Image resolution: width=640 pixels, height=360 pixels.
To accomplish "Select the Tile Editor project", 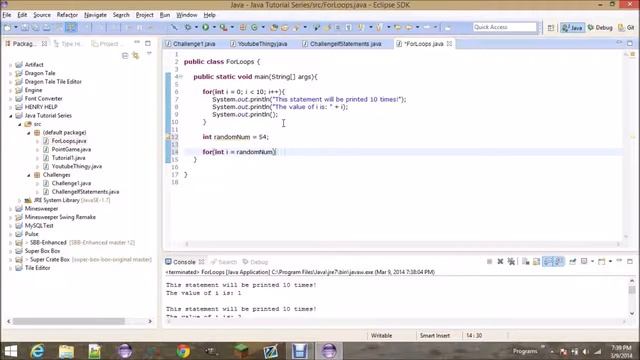I will [37, 268].
